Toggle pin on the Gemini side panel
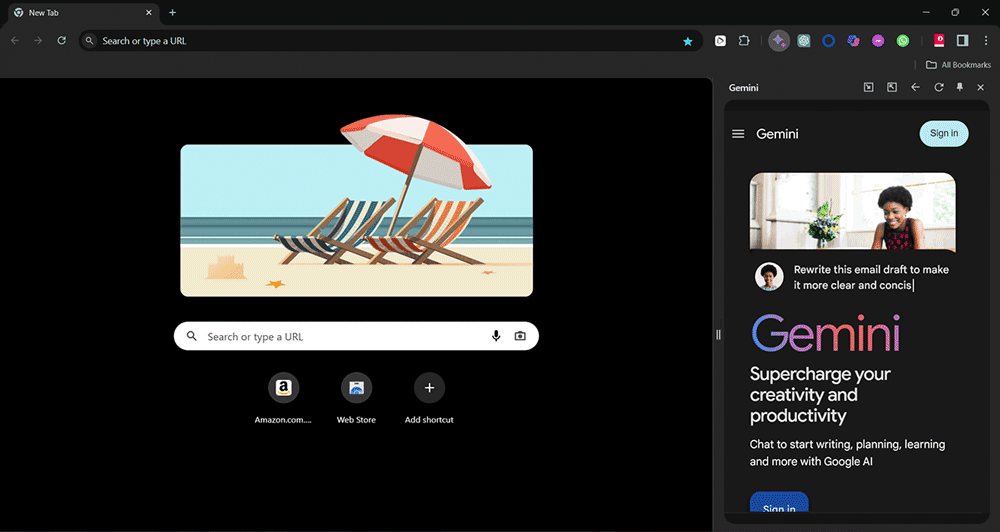Viewport: 1000px width, 532px height. (x=960, y=88)
